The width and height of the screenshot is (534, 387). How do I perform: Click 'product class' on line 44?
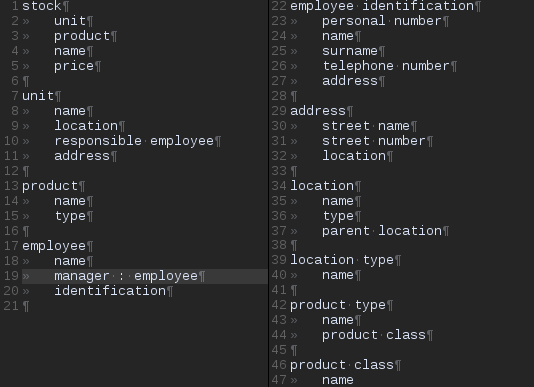click(374, 335)
